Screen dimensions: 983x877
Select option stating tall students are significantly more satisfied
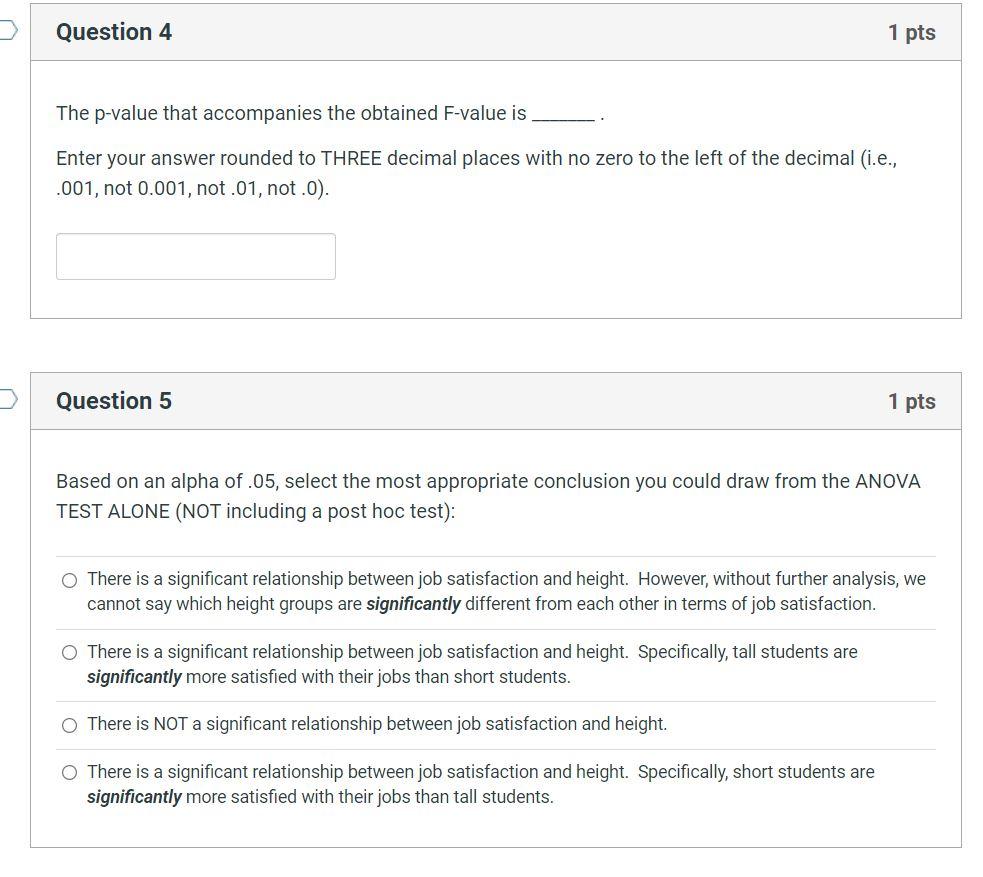click(70, 652)
